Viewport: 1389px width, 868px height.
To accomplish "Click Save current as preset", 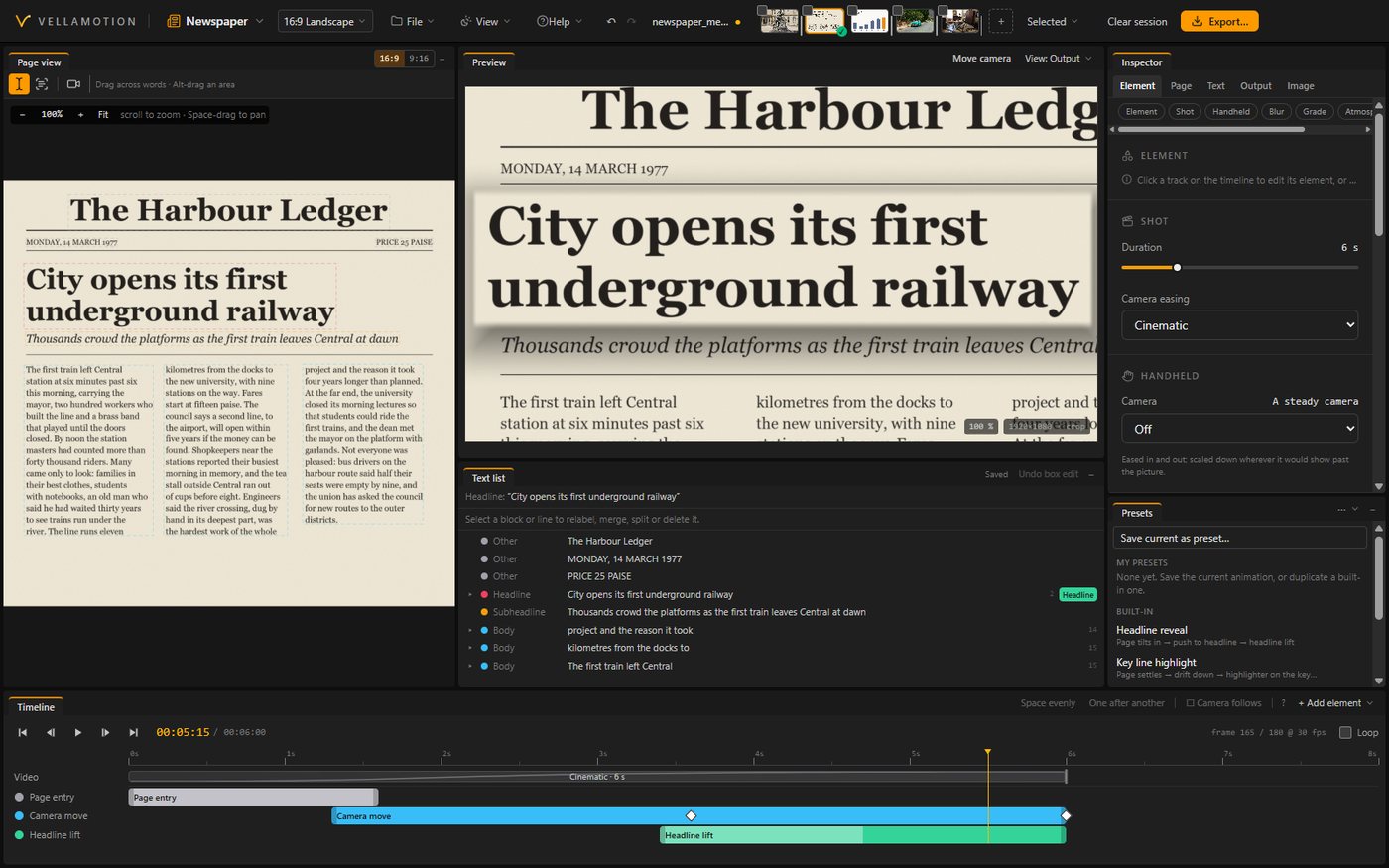I will pyautogui.click(x=1239, y=538).
